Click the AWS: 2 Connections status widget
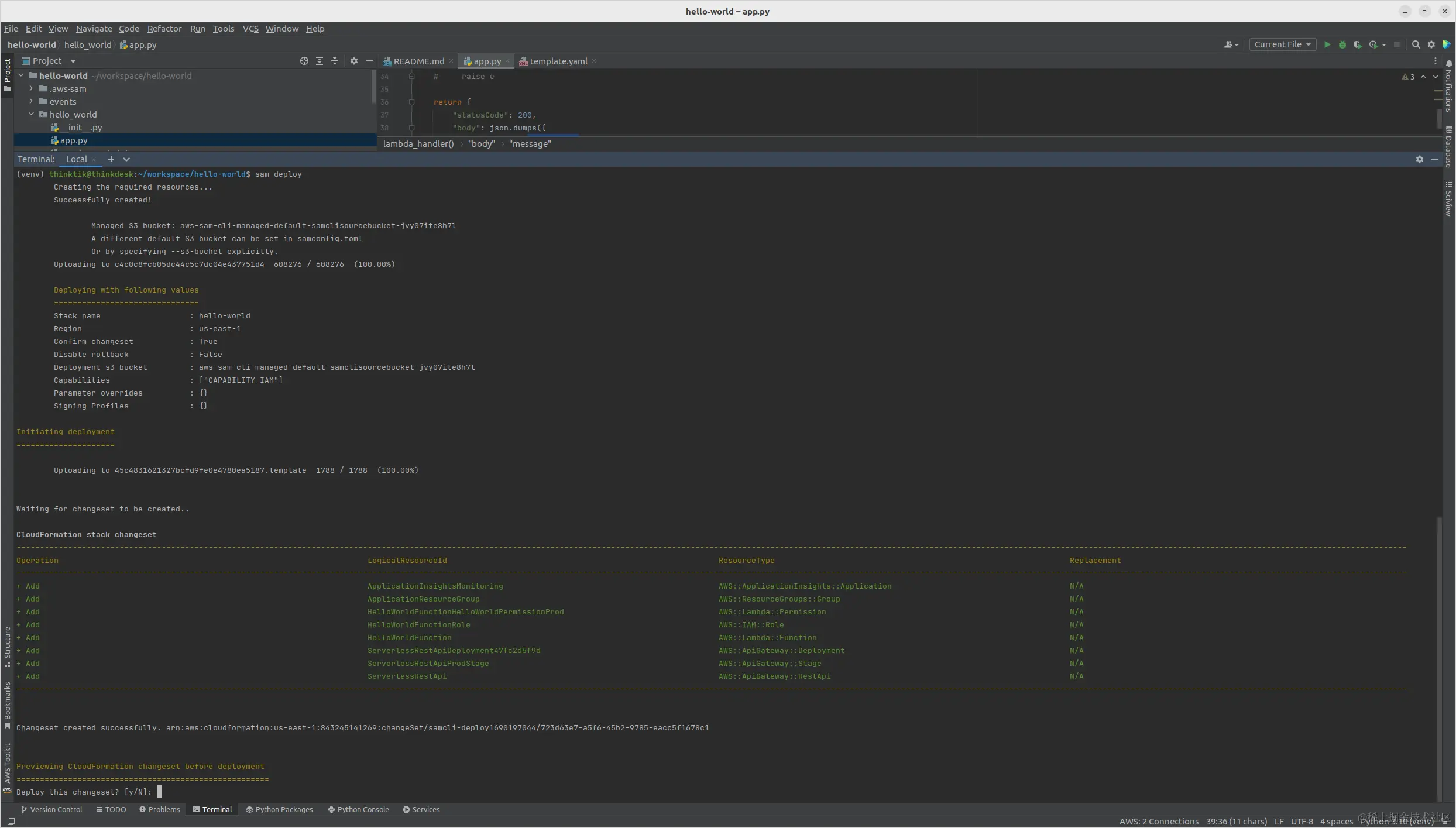Image resolution: width=1456 pixels, height=828 pixels. [1158, 821]
